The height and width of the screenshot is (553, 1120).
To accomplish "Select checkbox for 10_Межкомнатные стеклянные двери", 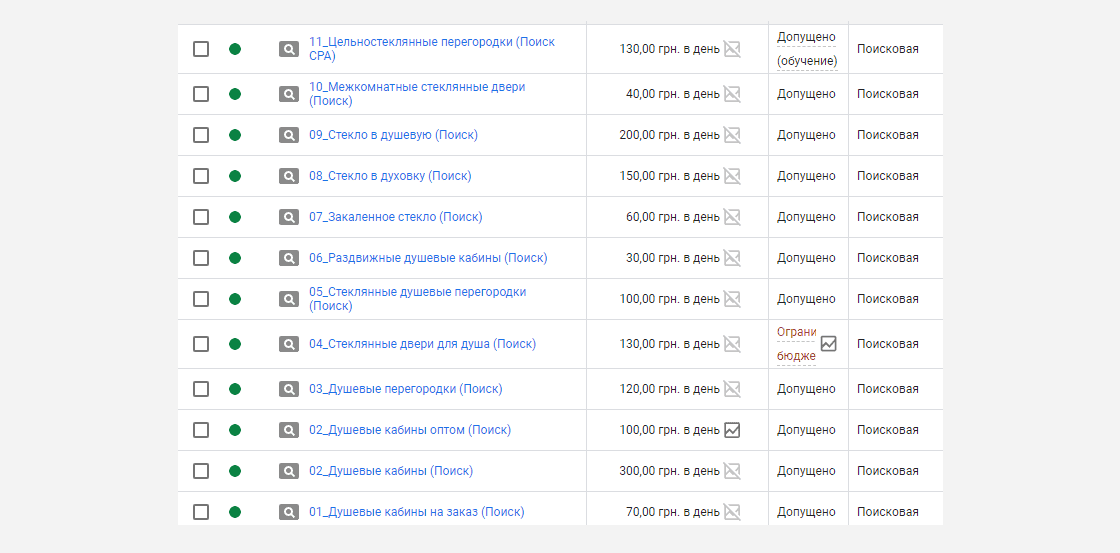I will [201, 94].
